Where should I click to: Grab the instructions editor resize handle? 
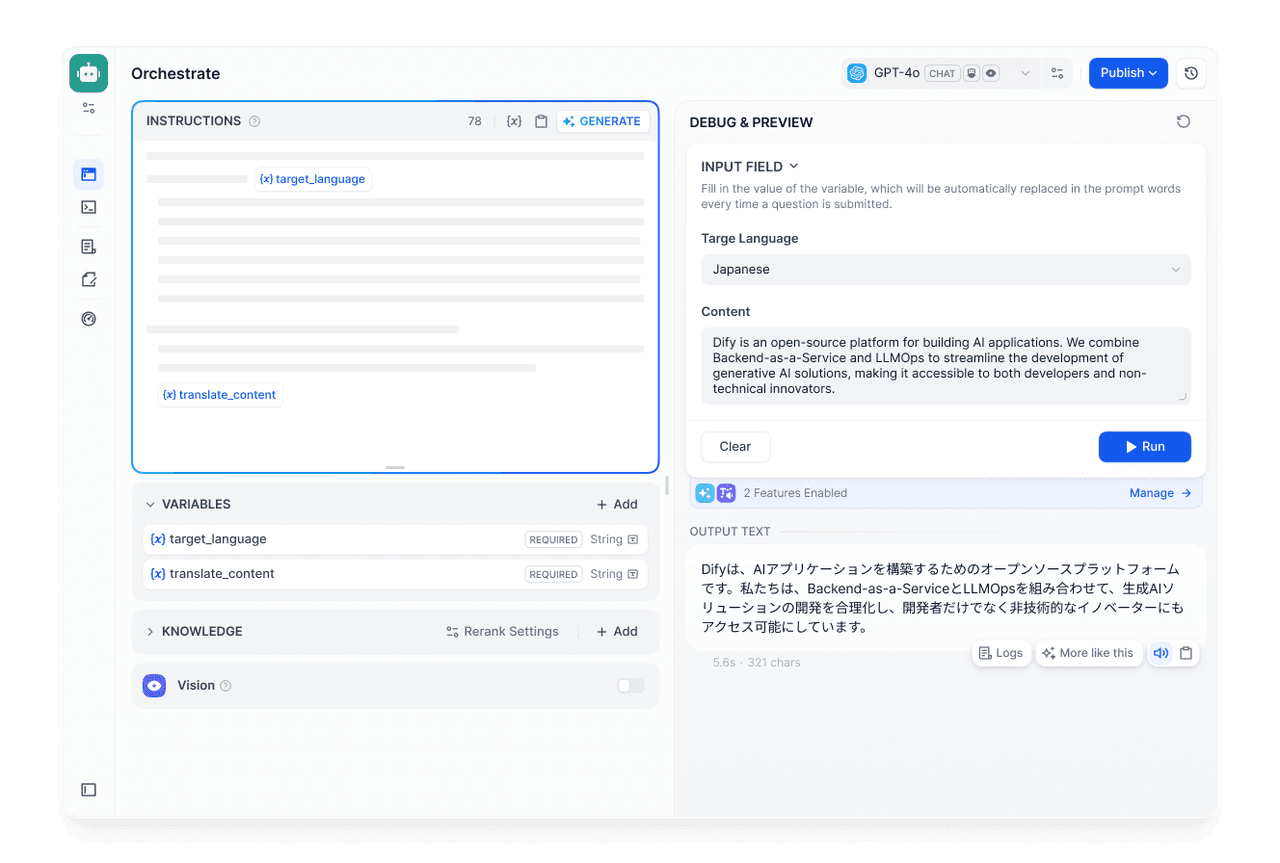pyautogui.click(x=395, y=468)
